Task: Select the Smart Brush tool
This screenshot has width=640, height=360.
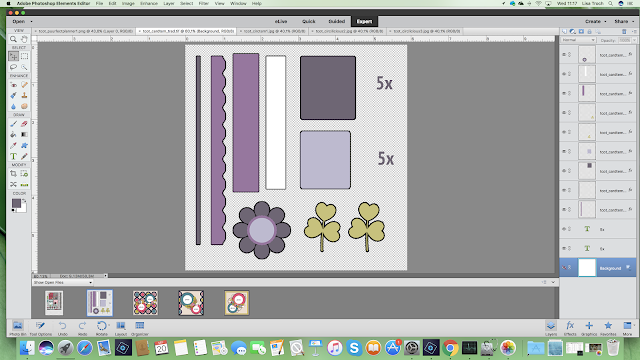Action: tap(13, 95)
